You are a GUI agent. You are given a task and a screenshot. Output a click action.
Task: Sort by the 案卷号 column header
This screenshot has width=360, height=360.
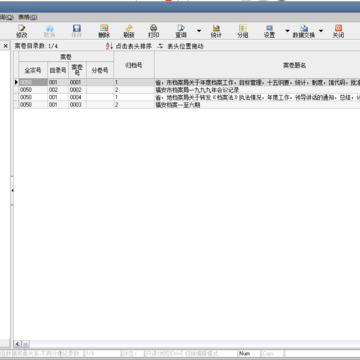click(x=77, y=70)
